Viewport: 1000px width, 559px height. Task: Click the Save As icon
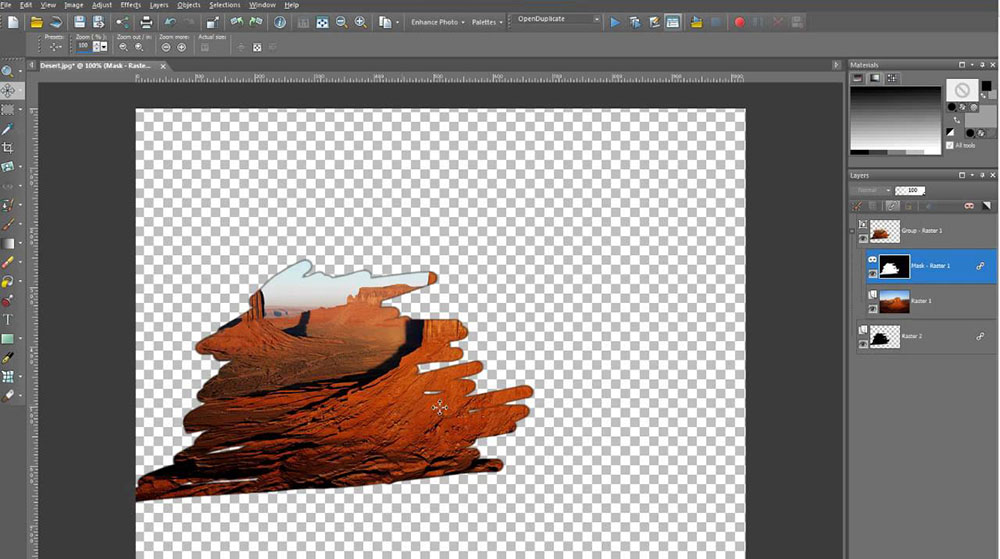[98, 22]
